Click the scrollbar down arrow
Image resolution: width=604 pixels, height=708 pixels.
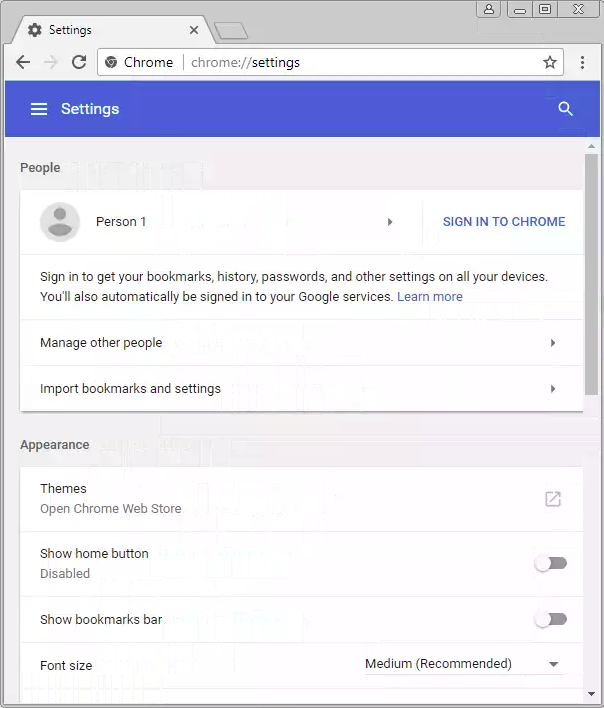click(591, 694)
